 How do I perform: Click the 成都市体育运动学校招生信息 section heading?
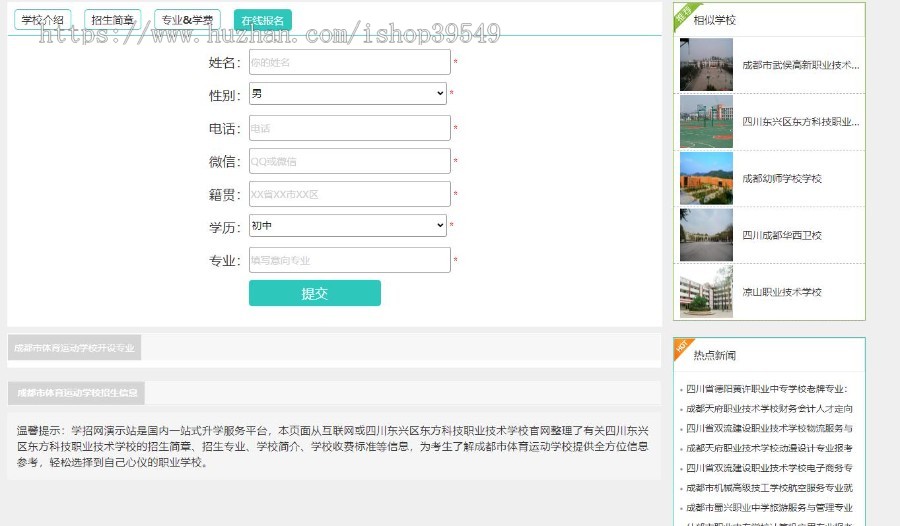(76, 393)
